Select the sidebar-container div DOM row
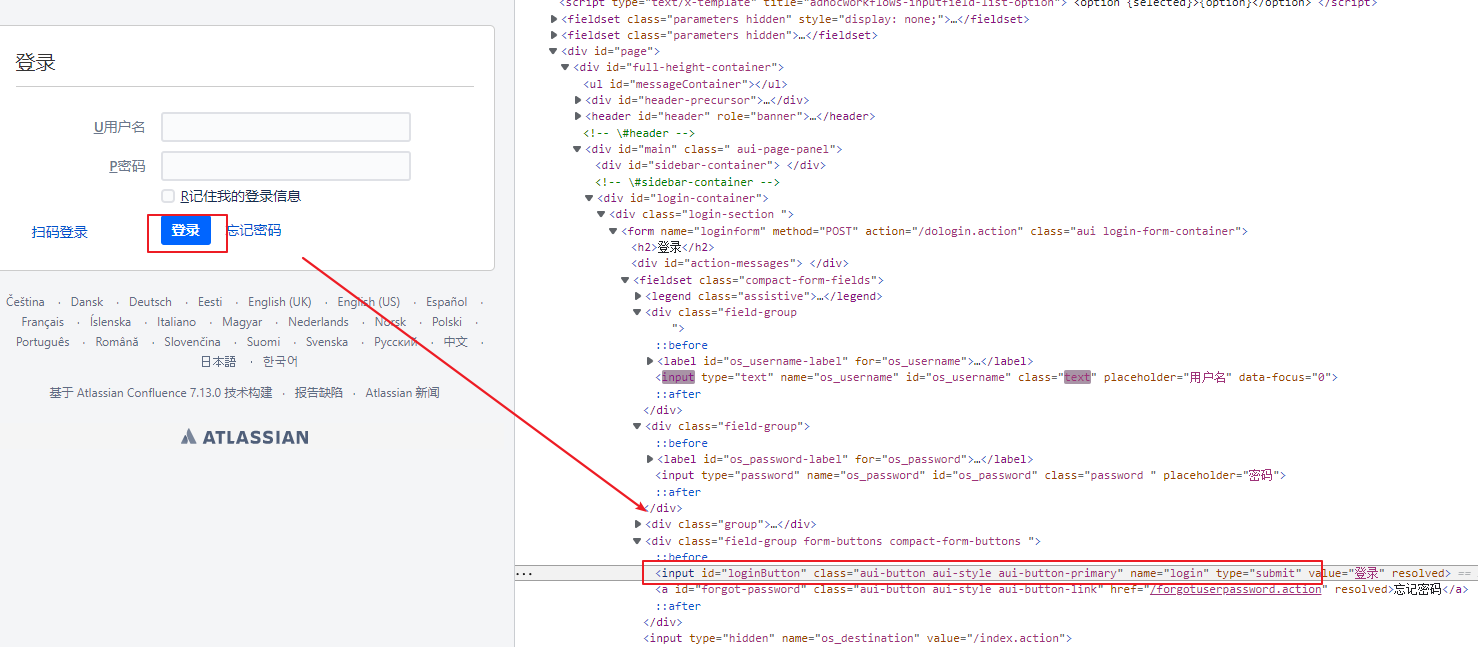Image resolution: width=1478 pixels, height=647 pixels. pos(711,165)
